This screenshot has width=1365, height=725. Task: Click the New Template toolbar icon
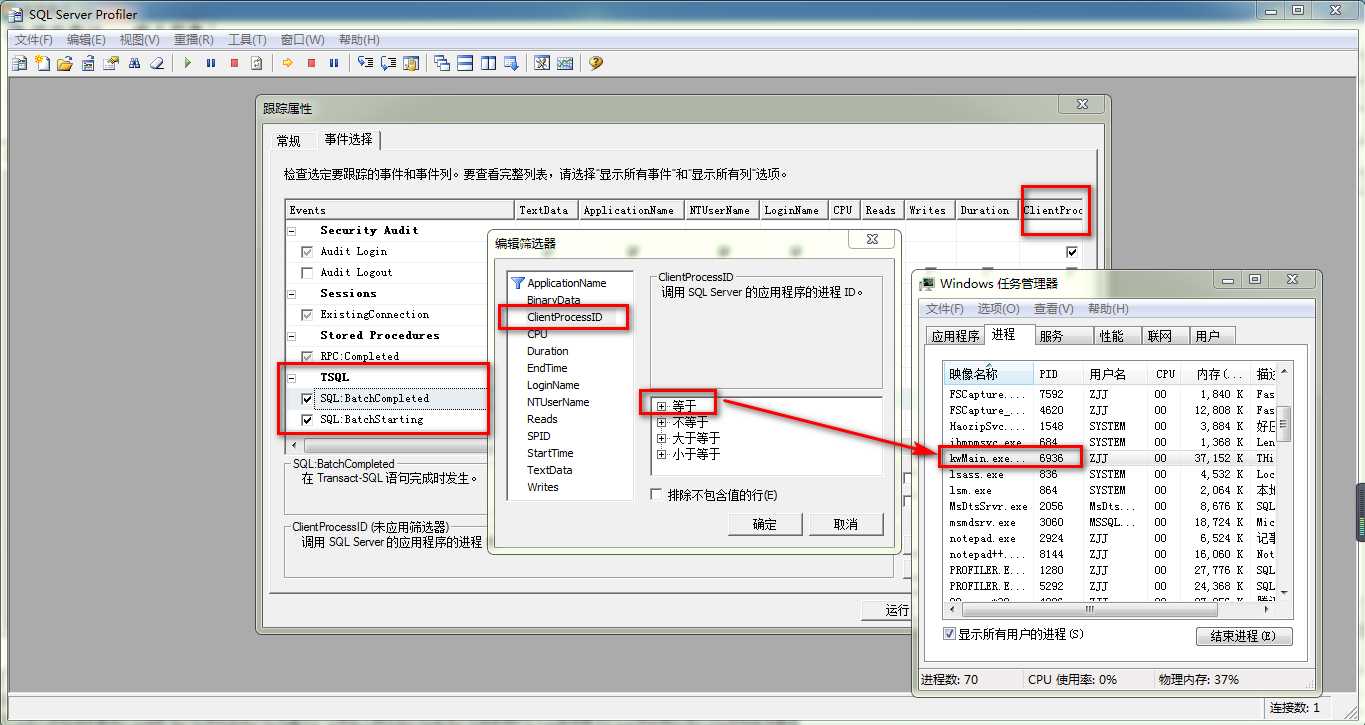pos(42,63)
